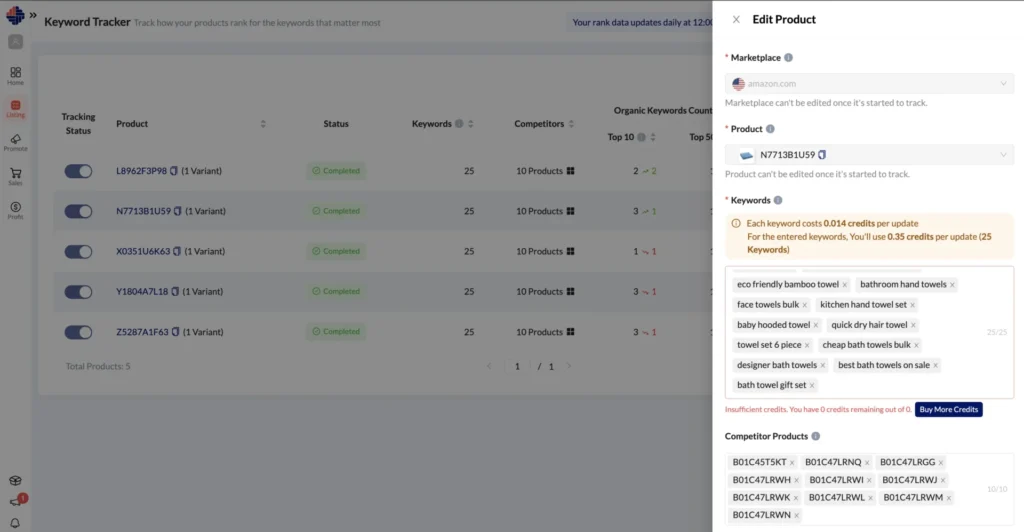Click inside the Keywords input box

point(900,385)
